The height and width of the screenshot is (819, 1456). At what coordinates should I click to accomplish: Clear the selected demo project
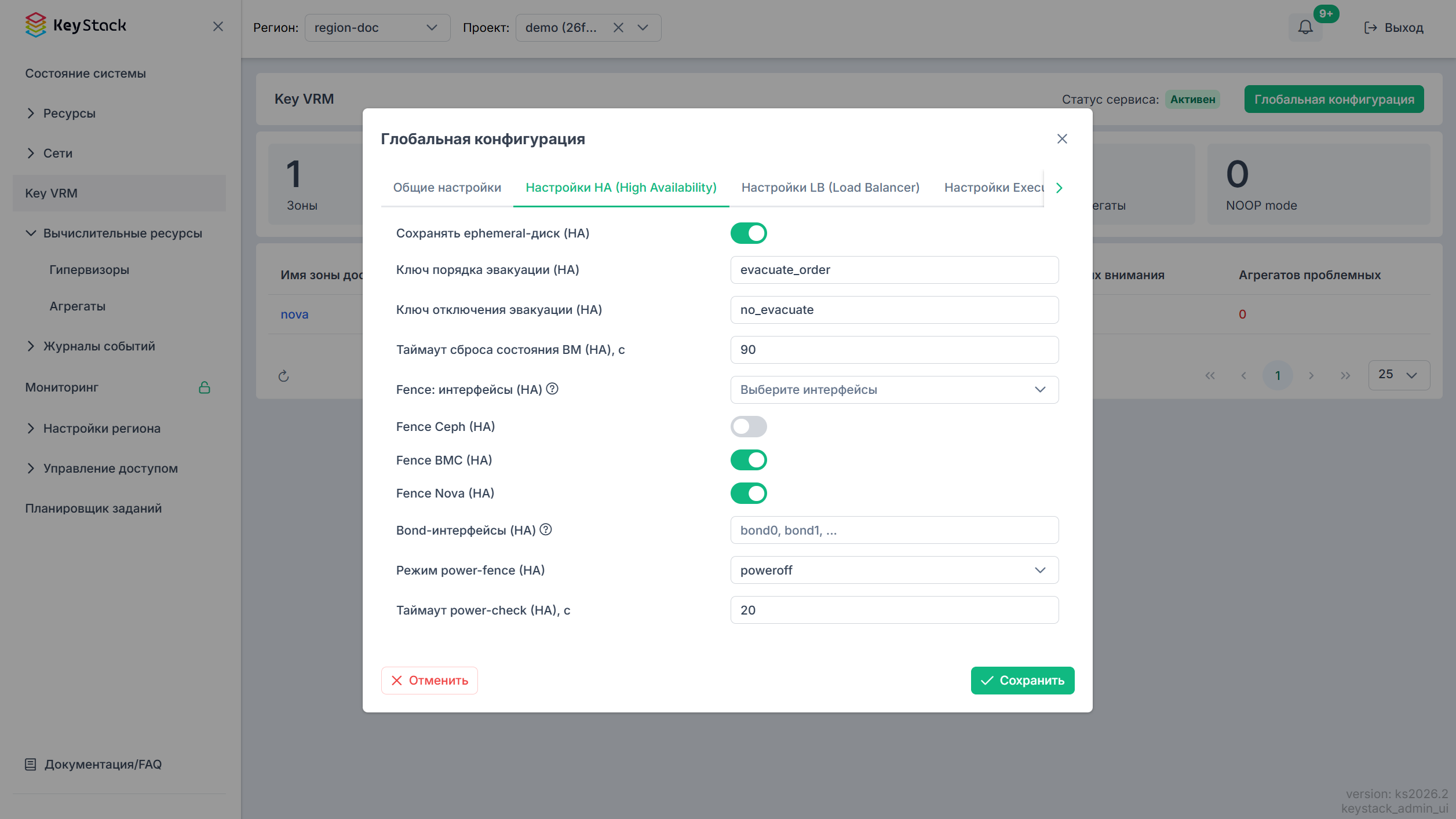pos(618,28)
